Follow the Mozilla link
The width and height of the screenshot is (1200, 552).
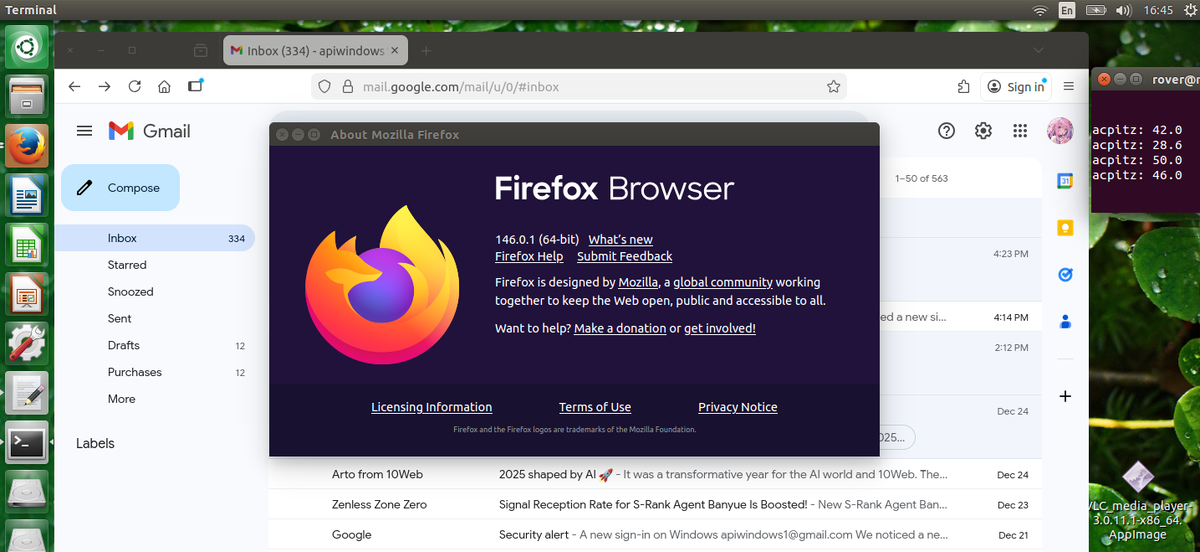(638, 283)
